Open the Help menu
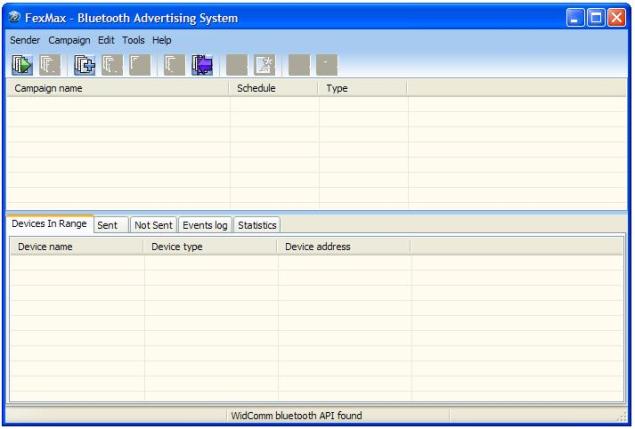The width and height of the screenshot is (635, 429). tap(162, 40)
